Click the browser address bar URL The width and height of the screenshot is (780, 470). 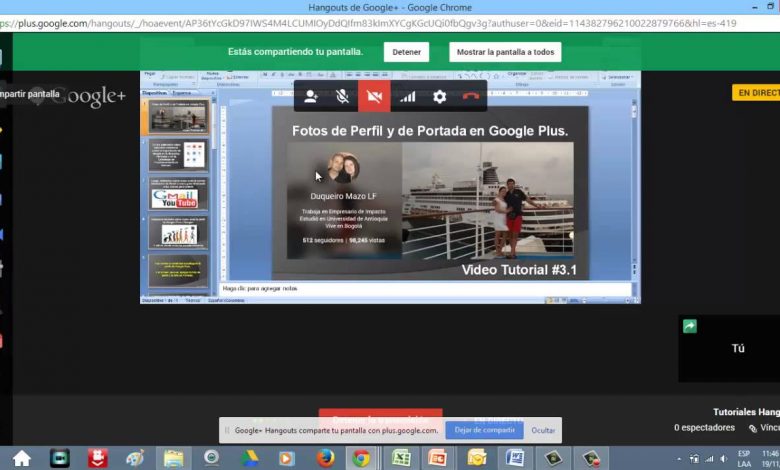[x=368, y=23]
